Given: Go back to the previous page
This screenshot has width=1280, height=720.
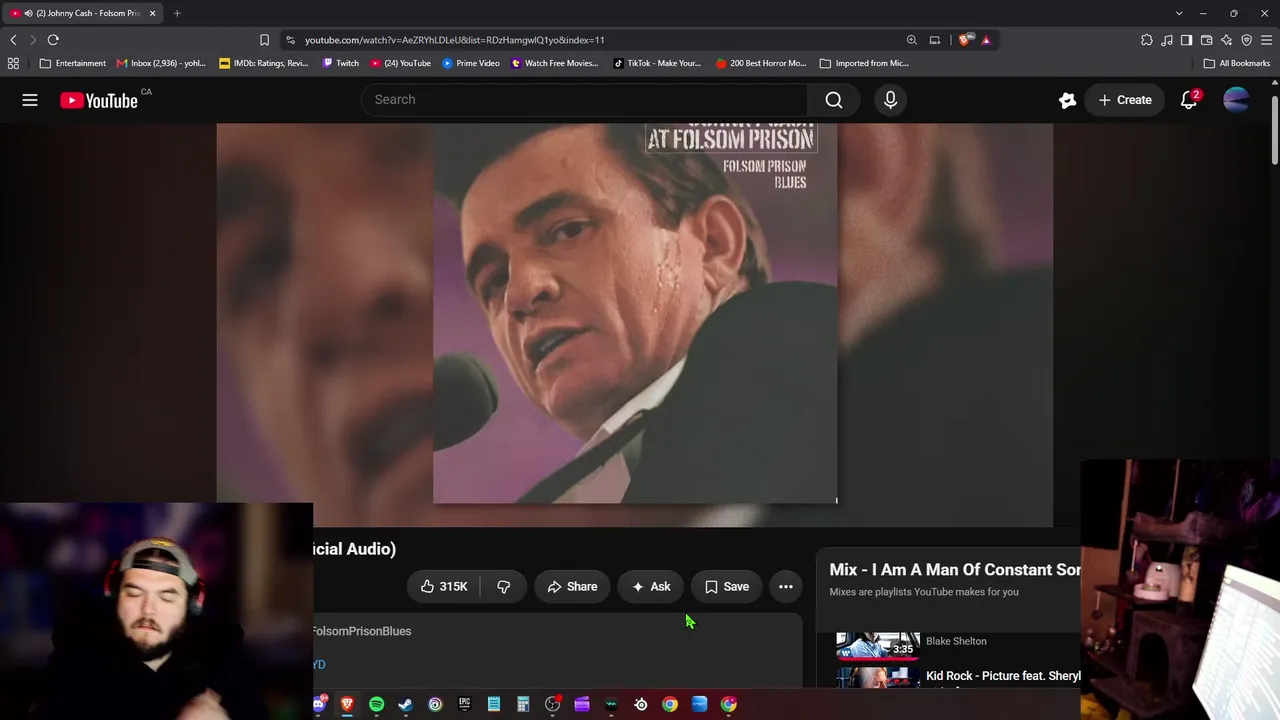Looking at the screenshot, I should (13, 40).
